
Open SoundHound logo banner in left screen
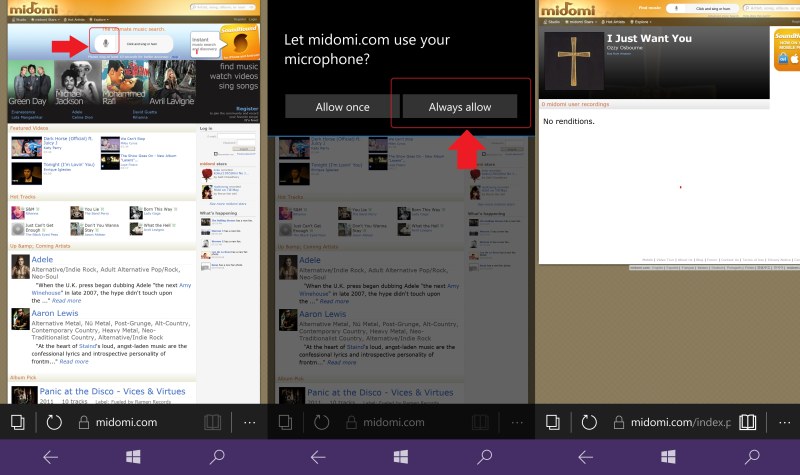click(x=240, y=42)
